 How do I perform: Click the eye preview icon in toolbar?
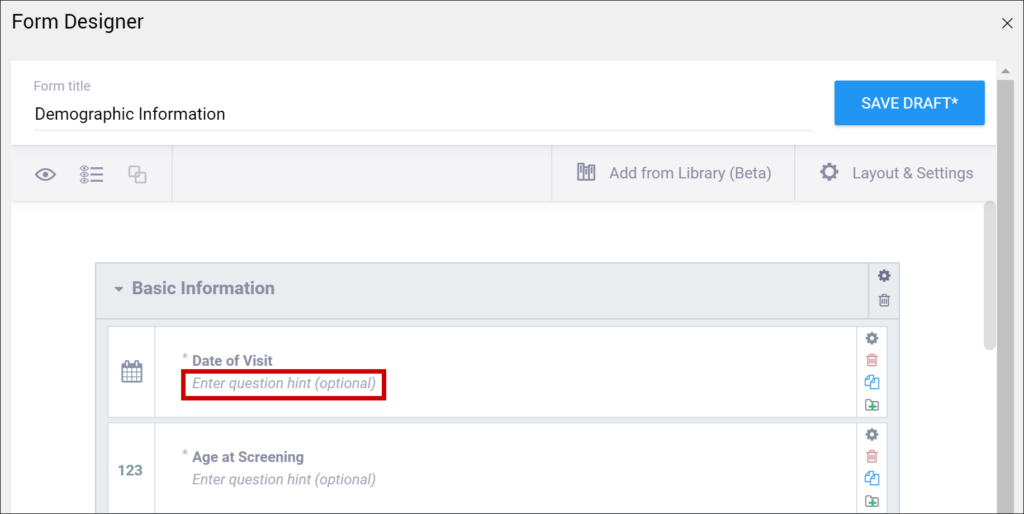[45, 174]
